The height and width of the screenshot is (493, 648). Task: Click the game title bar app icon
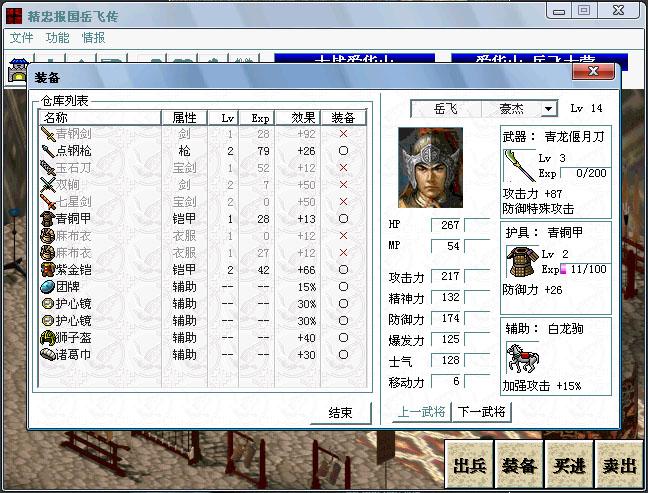[x=14, y=16]
